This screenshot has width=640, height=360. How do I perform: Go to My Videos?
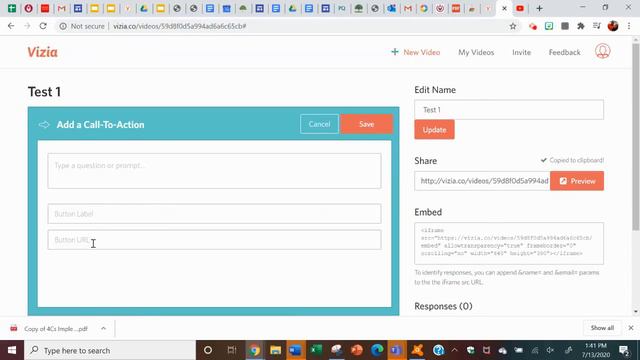(476, 52)
